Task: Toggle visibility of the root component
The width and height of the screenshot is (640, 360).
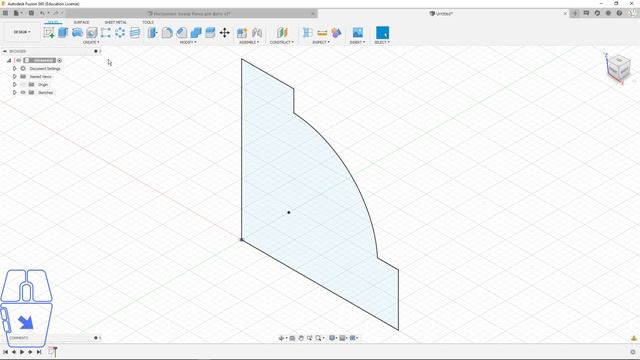Action: 18,60
